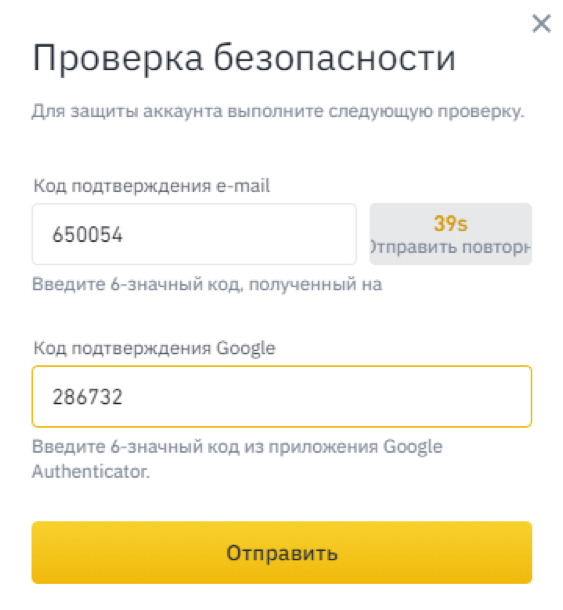
Task: Click the Google verification code input
Action: tap(282, 396)
